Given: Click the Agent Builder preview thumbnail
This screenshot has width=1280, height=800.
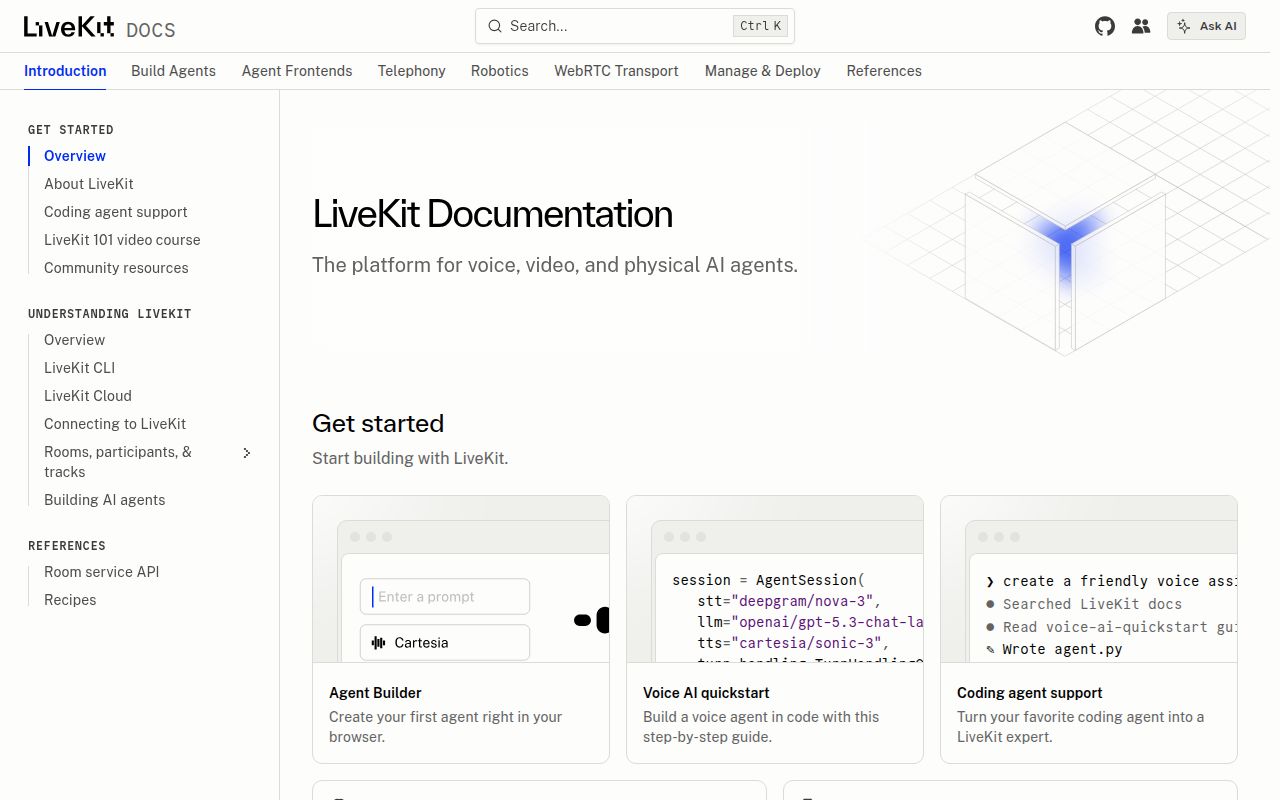Looking at the screenshot, I should [x=461, y=579].
